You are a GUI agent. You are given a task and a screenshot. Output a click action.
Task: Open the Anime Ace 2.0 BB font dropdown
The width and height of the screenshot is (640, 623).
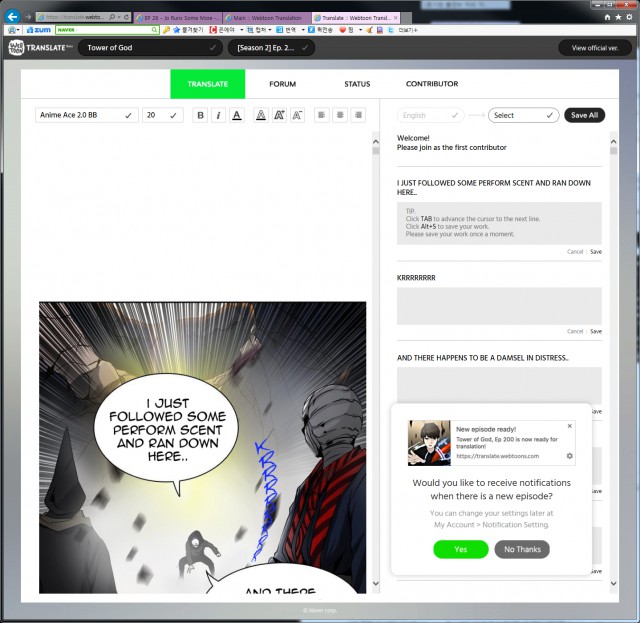coord(86,116)
